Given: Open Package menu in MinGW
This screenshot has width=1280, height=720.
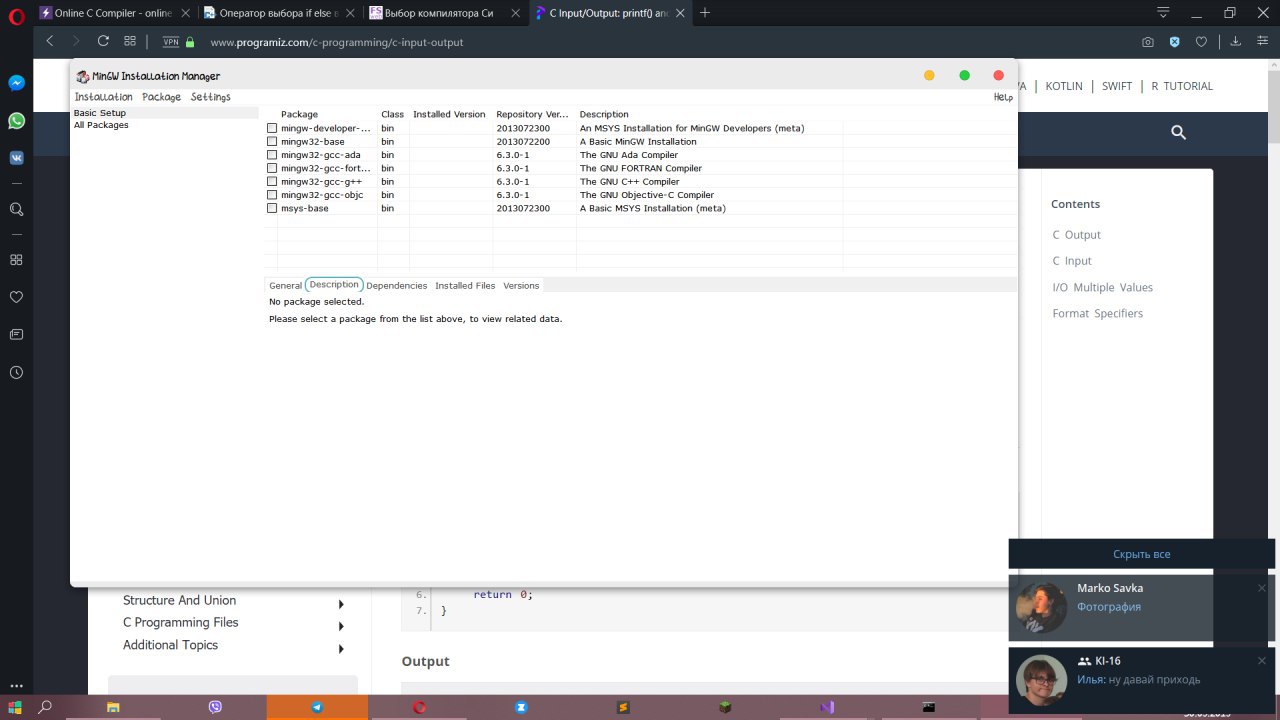Looking at the screenshot, I should (161, 97).
